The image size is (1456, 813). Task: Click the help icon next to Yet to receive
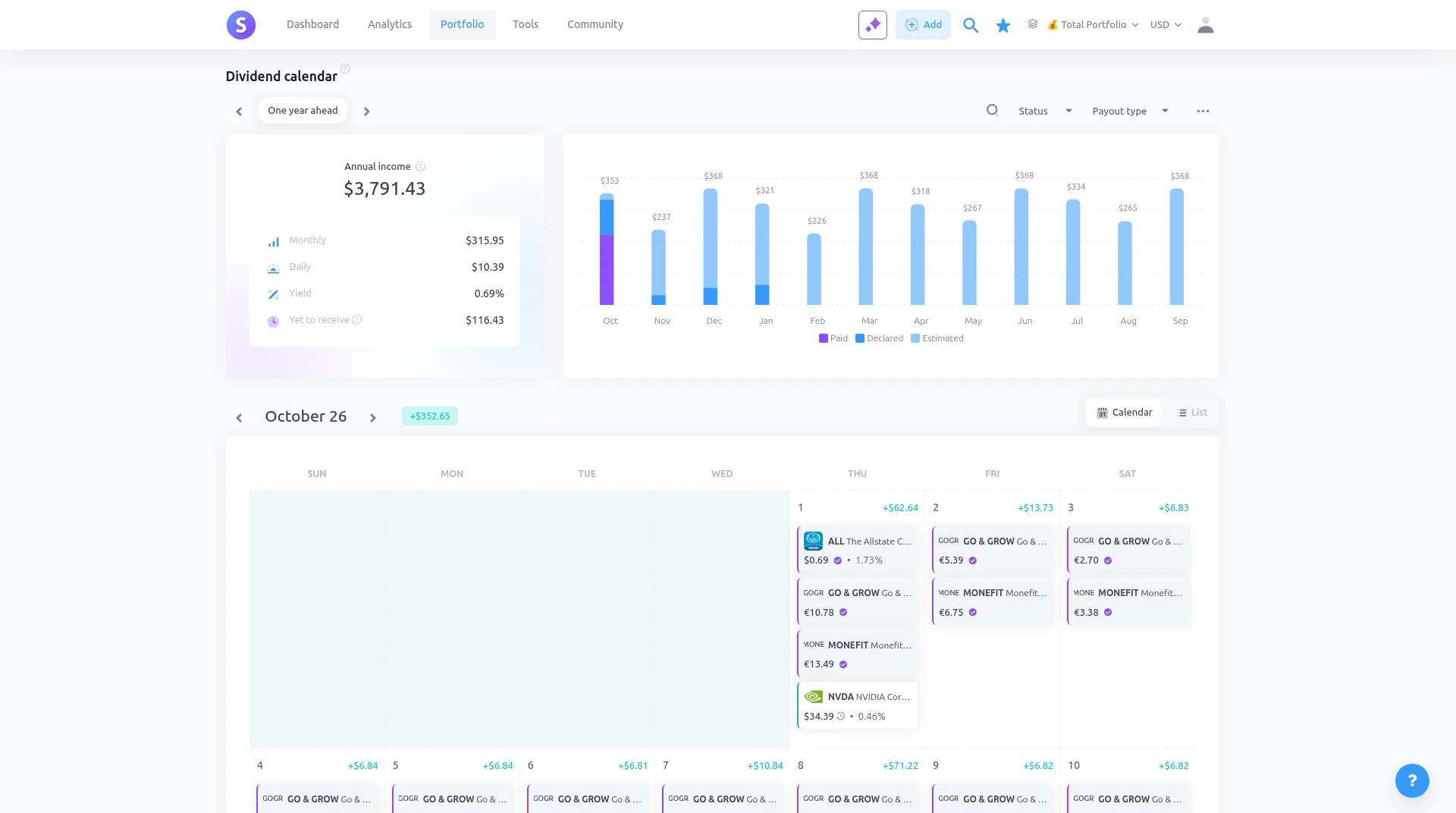(x=357, y=320)
